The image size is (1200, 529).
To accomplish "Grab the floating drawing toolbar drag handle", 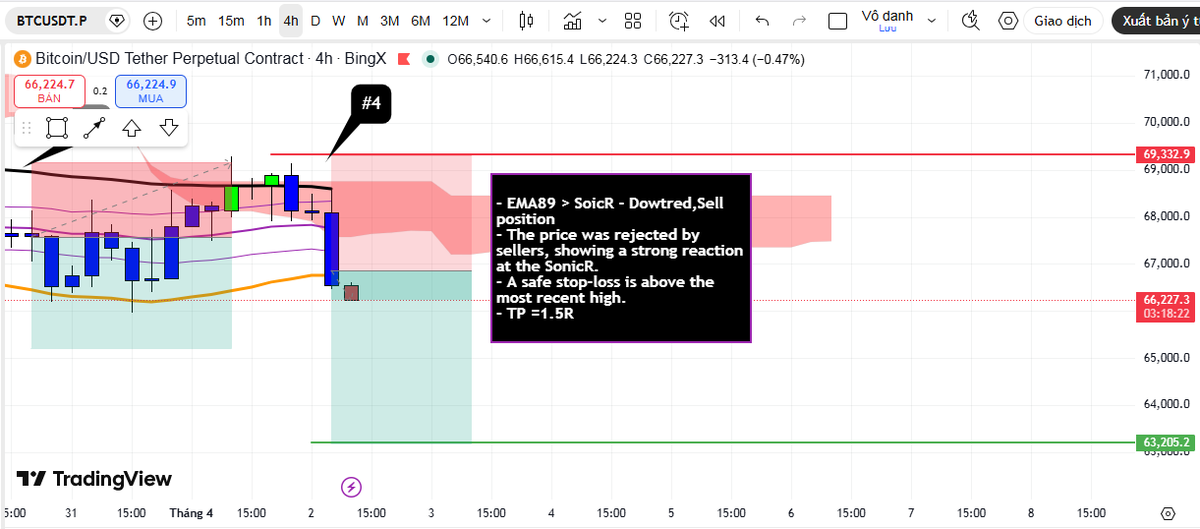I will coord(27,127).
